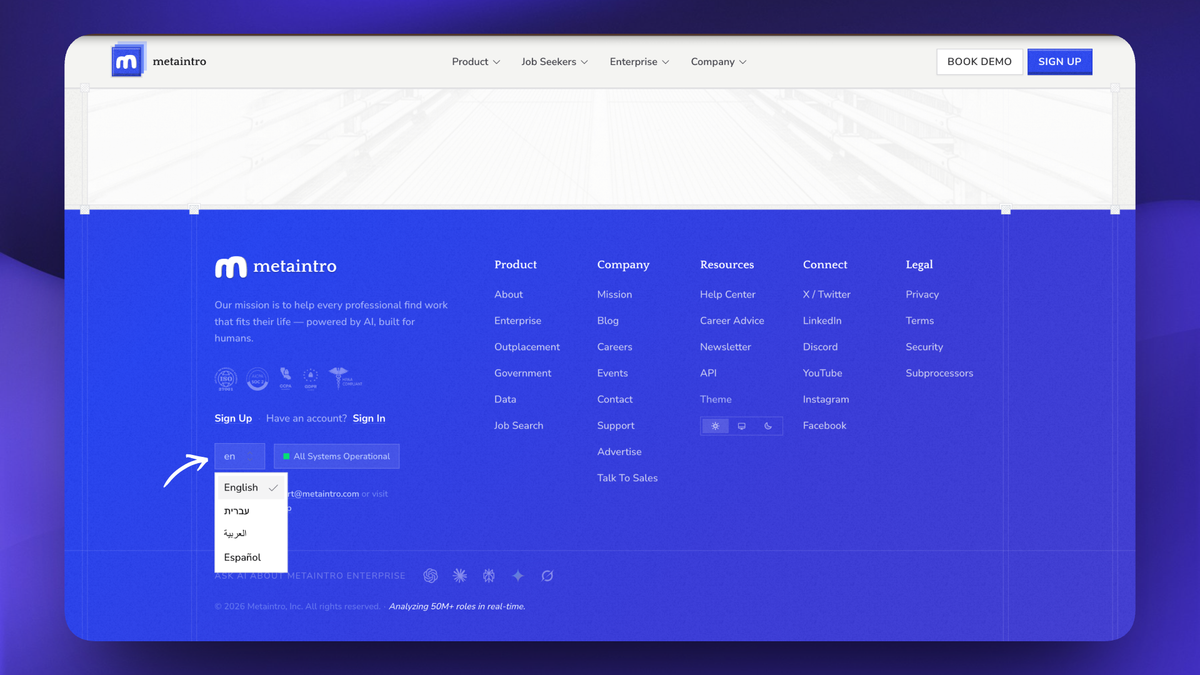
Task: Open the Enterprise navbar dropdown
Action: [640, 62]
